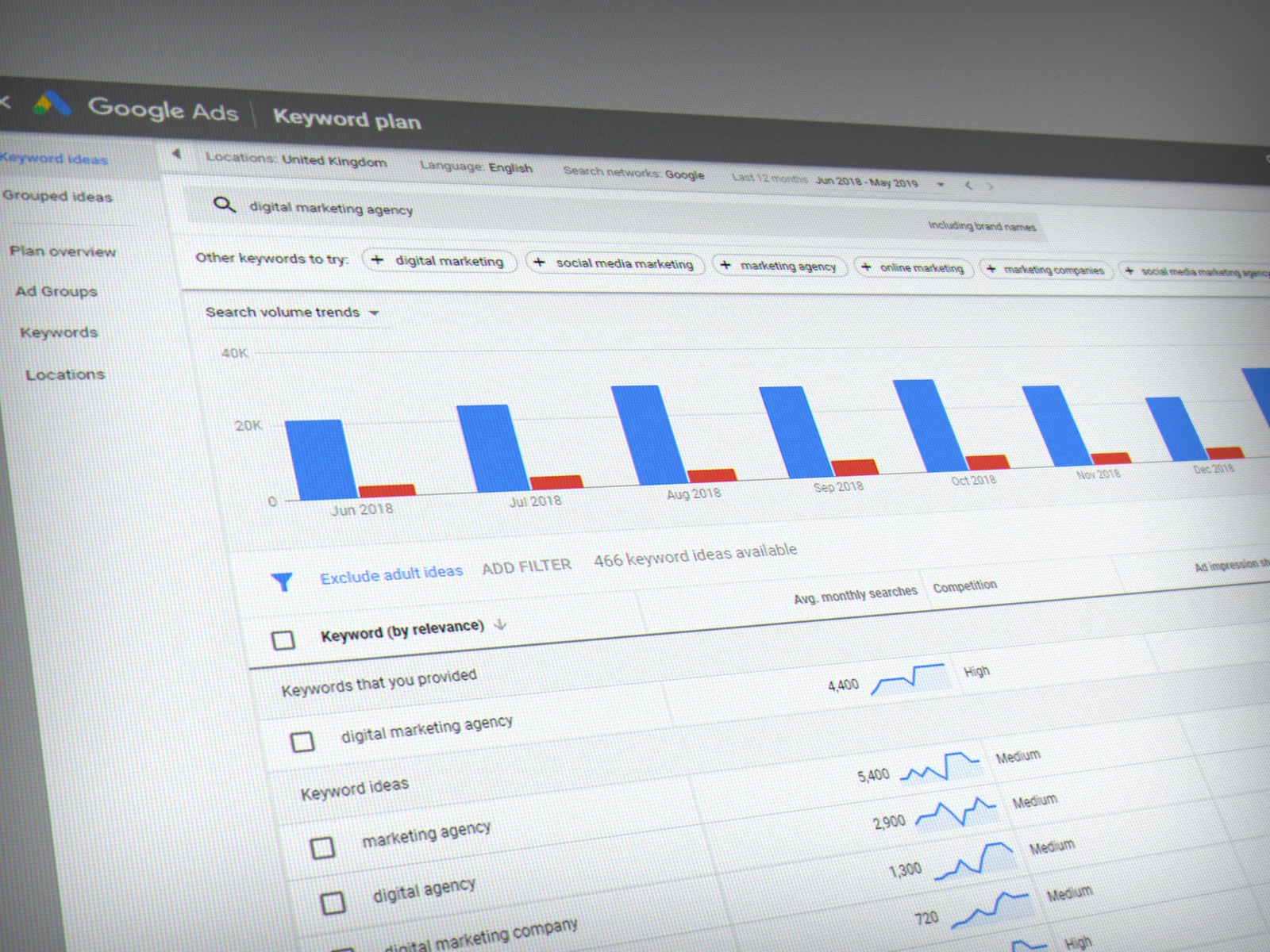The height and width of the screenshot is (952, 1270).
Task: Add the social media marketing keyword suggestion
Action: (615, 263)
